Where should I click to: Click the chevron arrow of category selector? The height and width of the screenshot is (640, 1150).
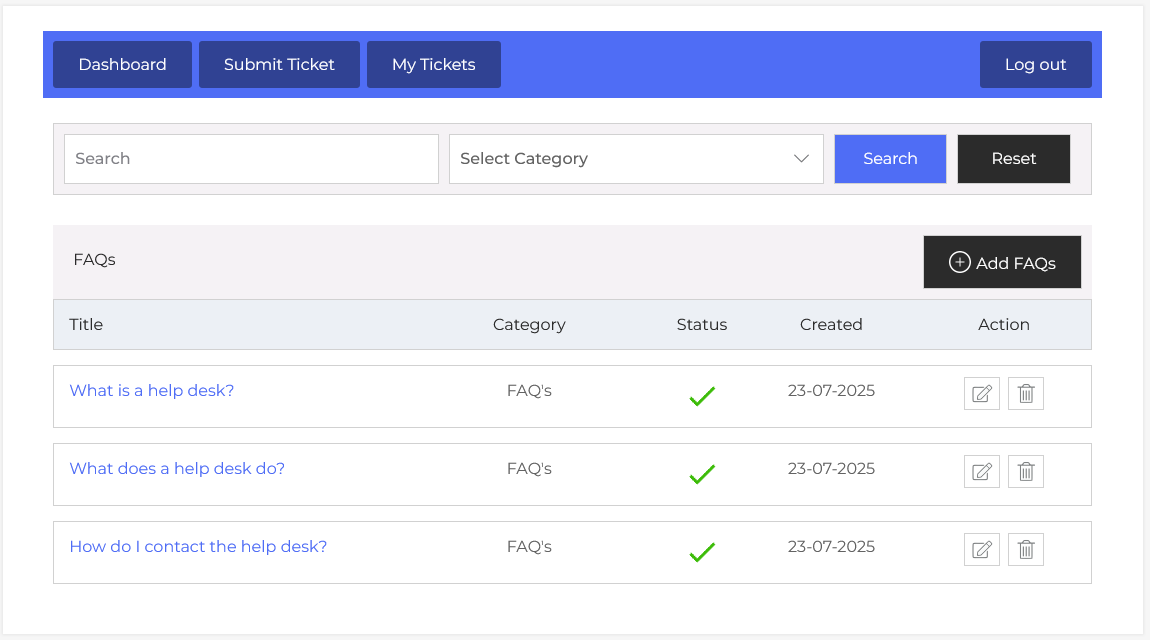tap(801, 159)
